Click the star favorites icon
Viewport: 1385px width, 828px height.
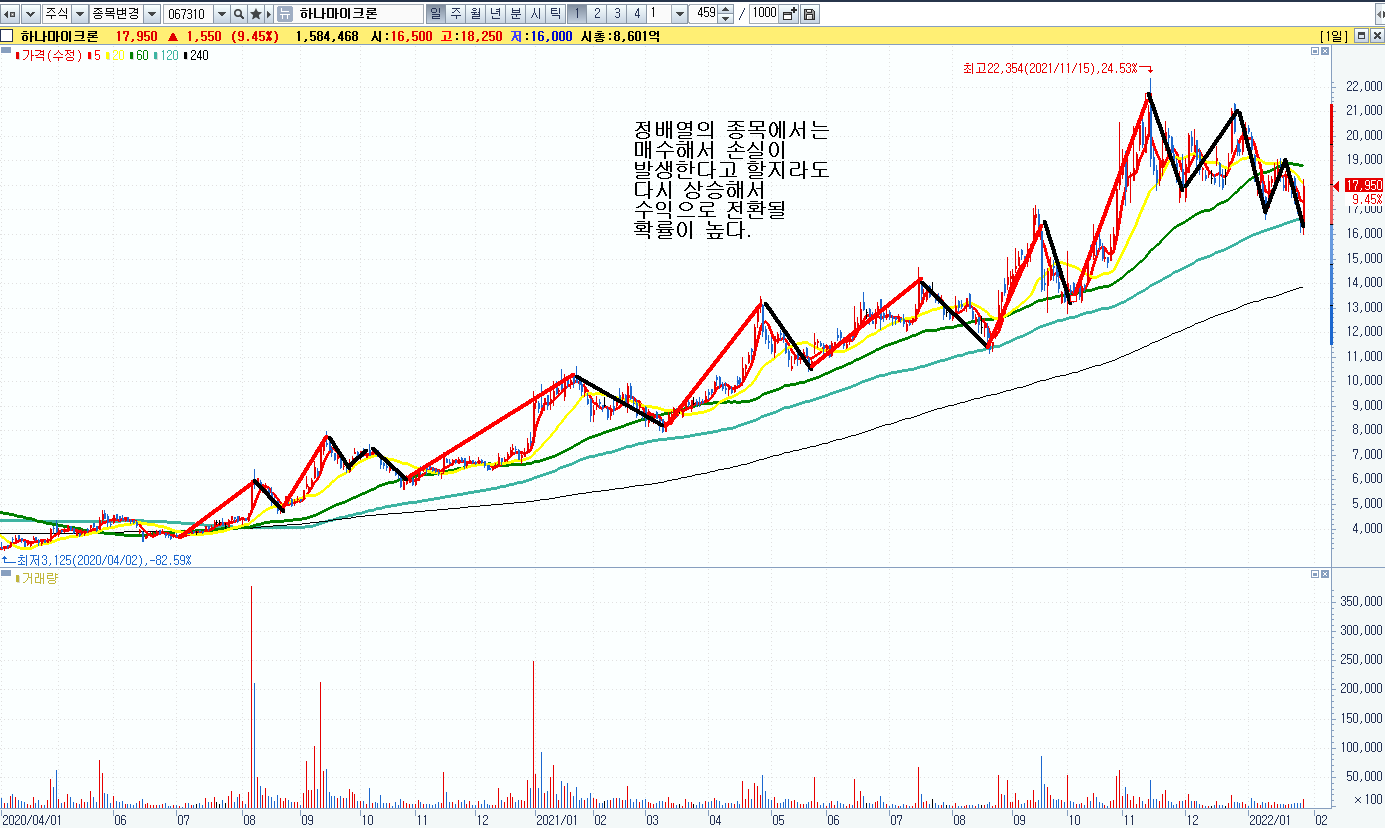coord(256,14)
